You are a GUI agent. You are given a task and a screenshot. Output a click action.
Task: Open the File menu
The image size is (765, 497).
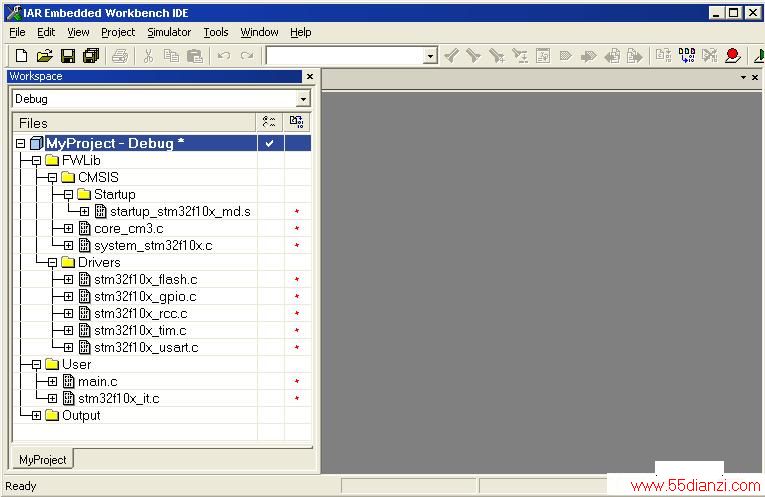click(x=18, y=32)
